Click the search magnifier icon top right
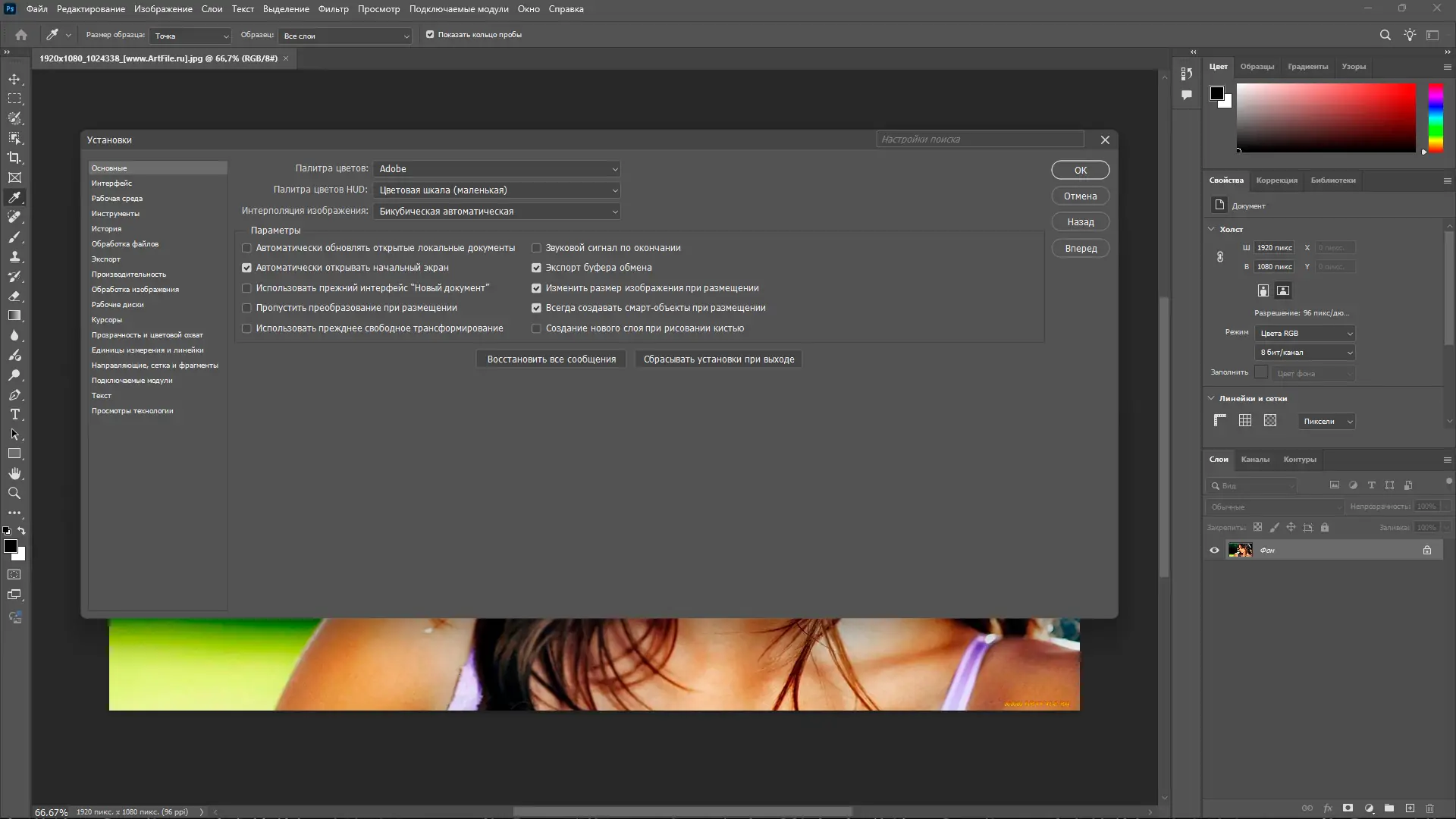1456x819 pixels. pos(1385,35)
